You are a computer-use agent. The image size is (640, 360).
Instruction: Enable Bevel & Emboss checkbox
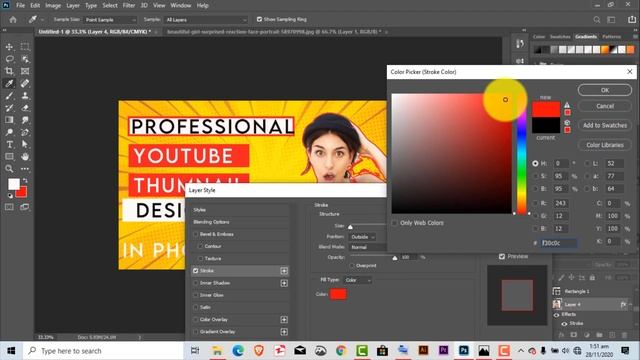(196, 234)
